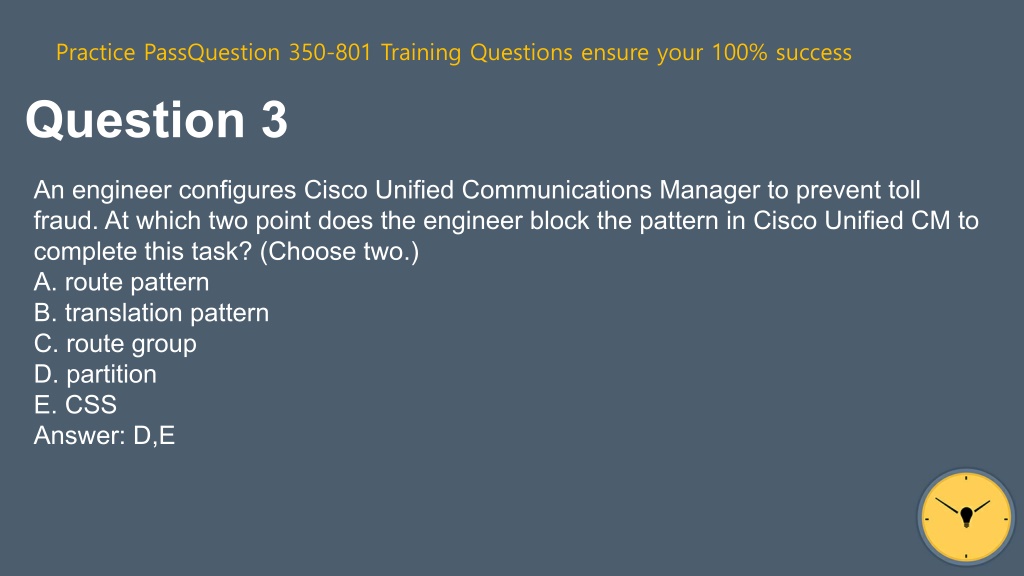Viewport: 1024px width, 576px height.
Task: Click the yellow PassQuestion 350-801 banner text
Action: 454,52
